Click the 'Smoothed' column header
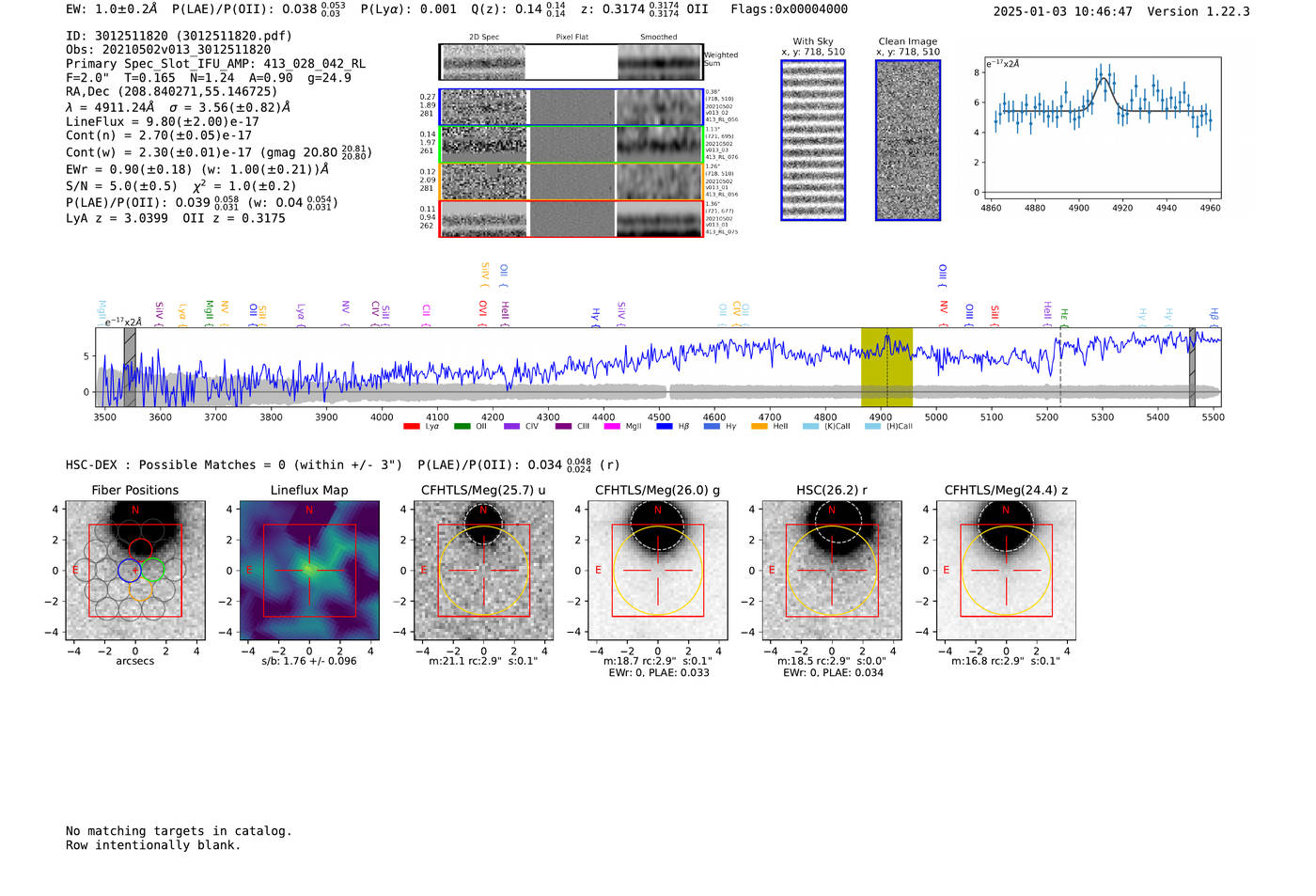Viewport: 1316px width, 896px height. [659, 37]
